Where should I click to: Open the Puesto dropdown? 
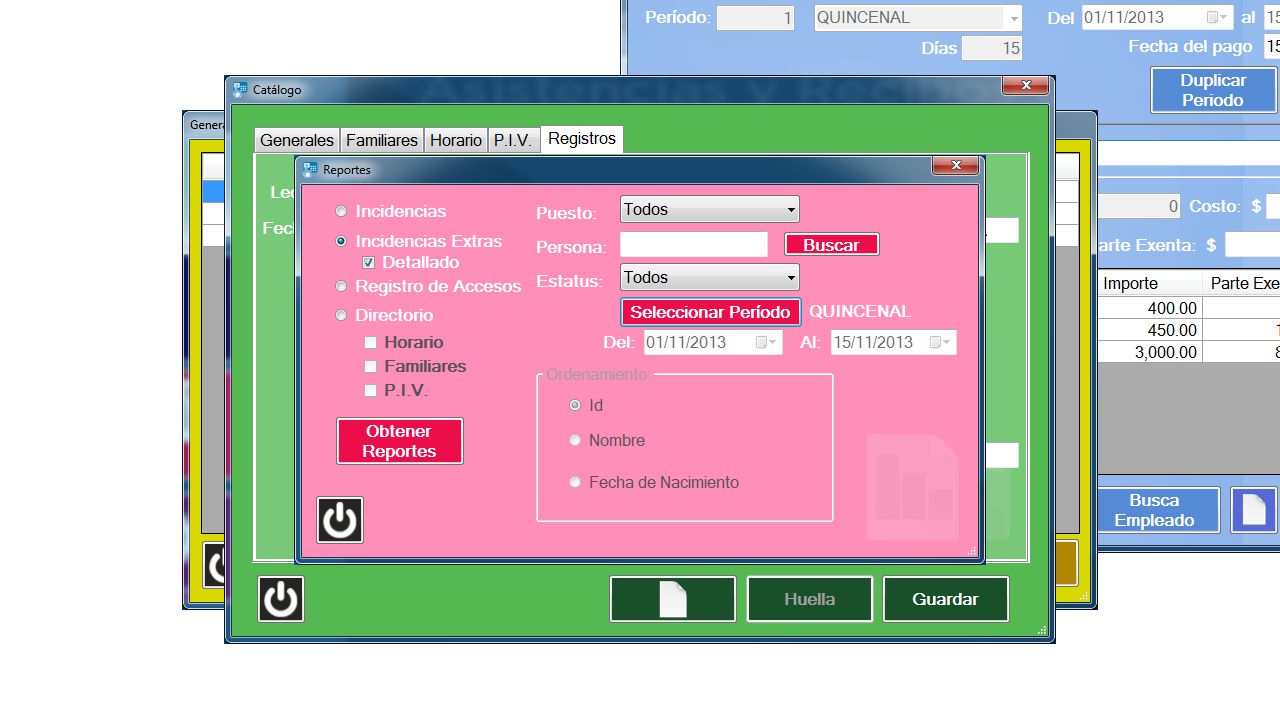(710, 209)
